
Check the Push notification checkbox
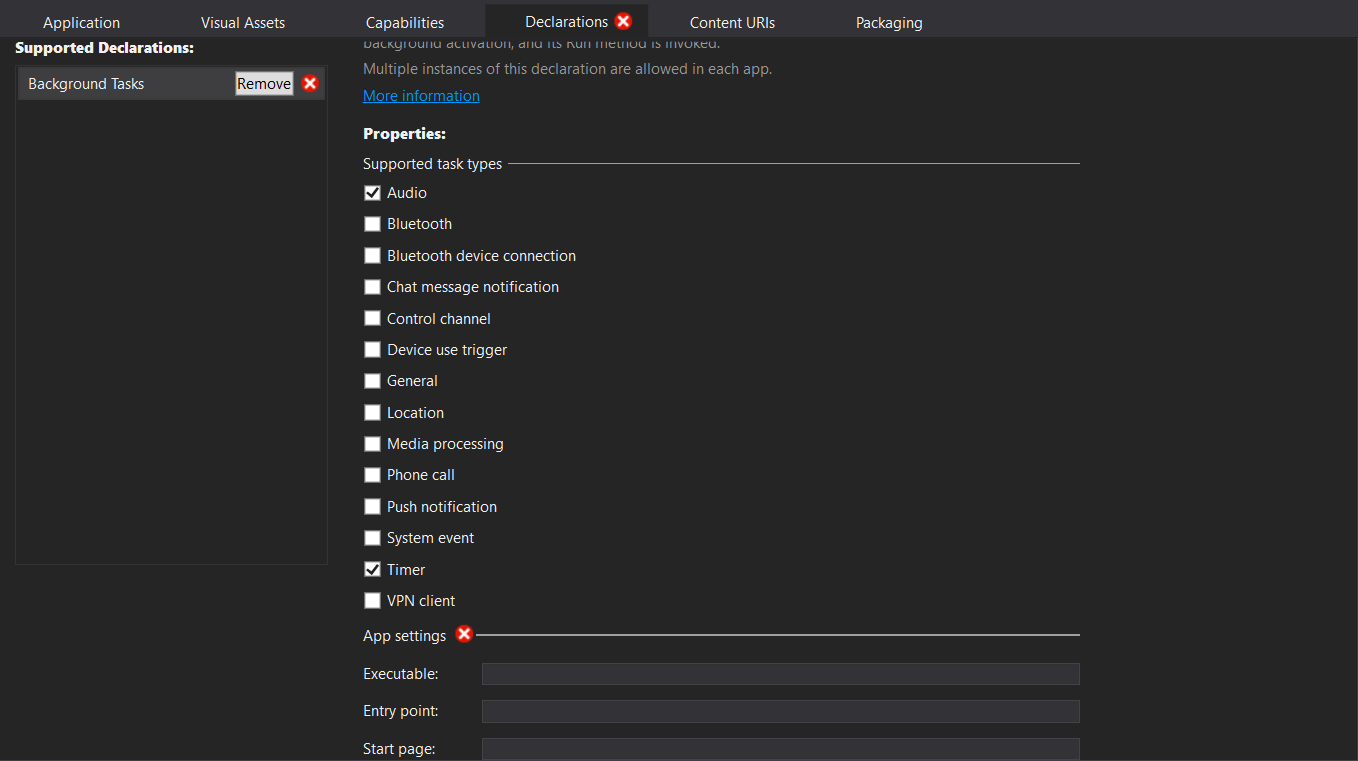(372, 506)
